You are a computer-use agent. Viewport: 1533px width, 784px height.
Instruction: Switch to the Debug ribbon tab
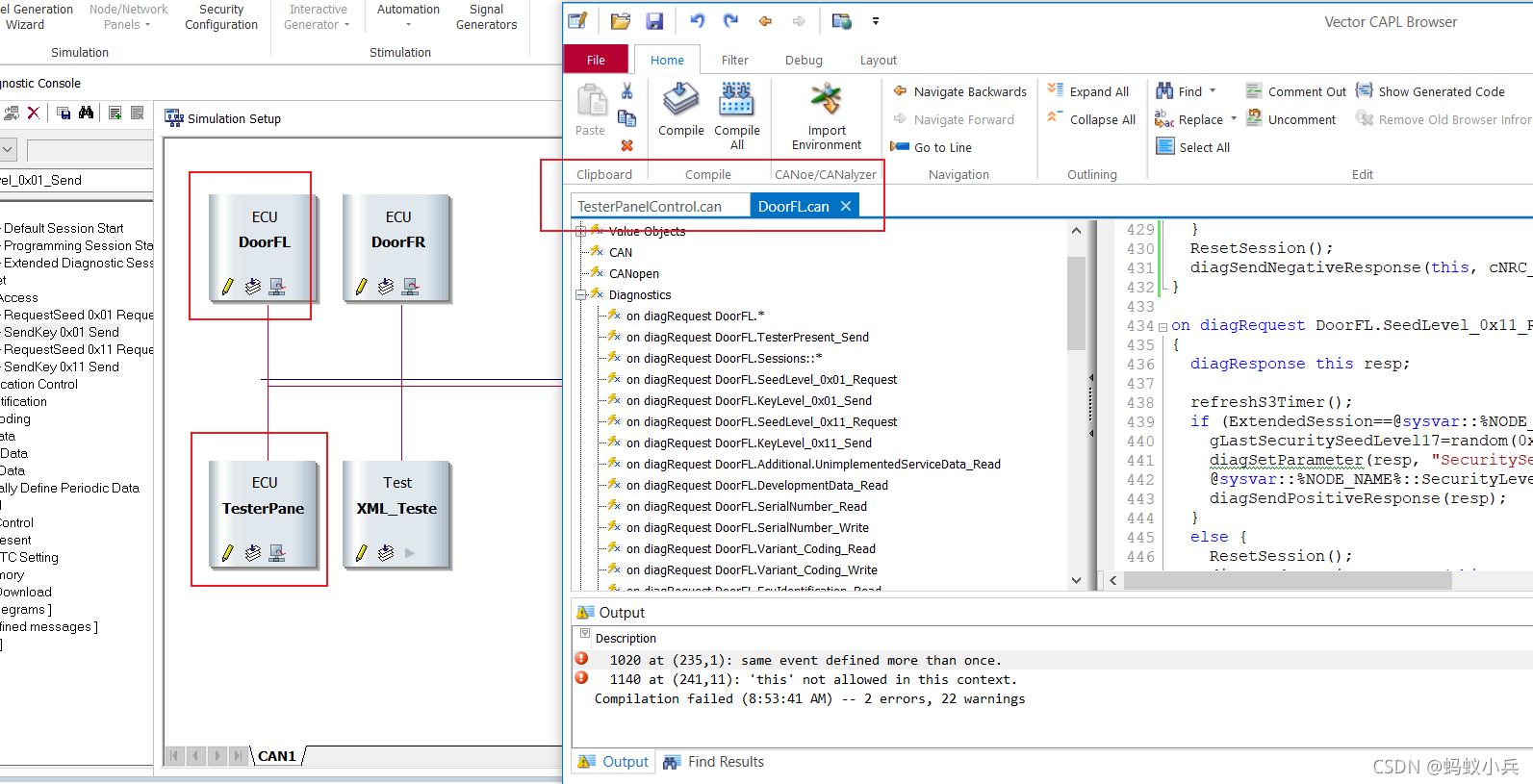pyautogui.click(x=804, y=60)
